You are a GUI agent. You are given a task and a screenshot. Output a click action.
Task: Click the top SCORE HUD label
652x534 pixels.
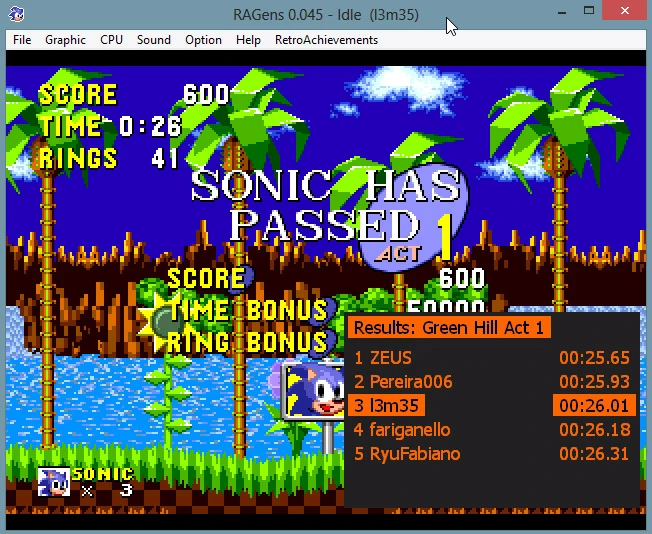pos(78,94)
